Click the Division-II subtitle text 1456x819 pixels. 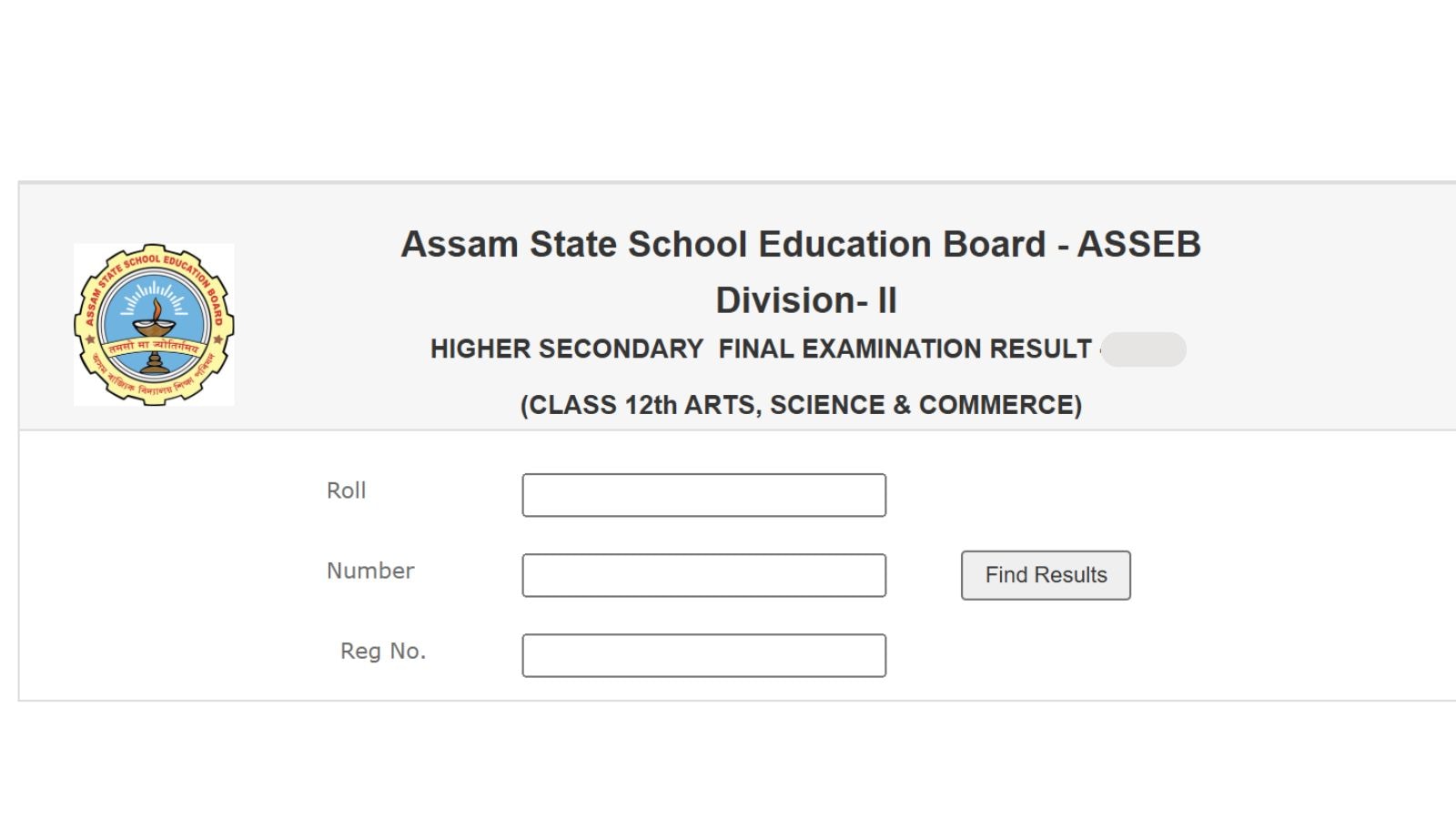pos(804,300)
